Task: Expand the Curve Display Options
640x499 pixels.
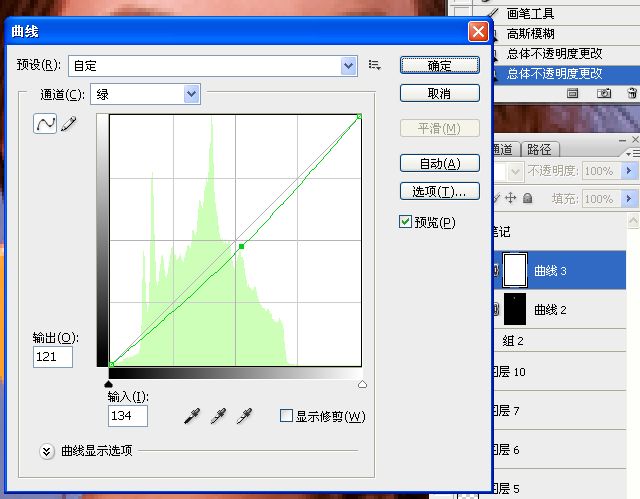Action: 47,451
